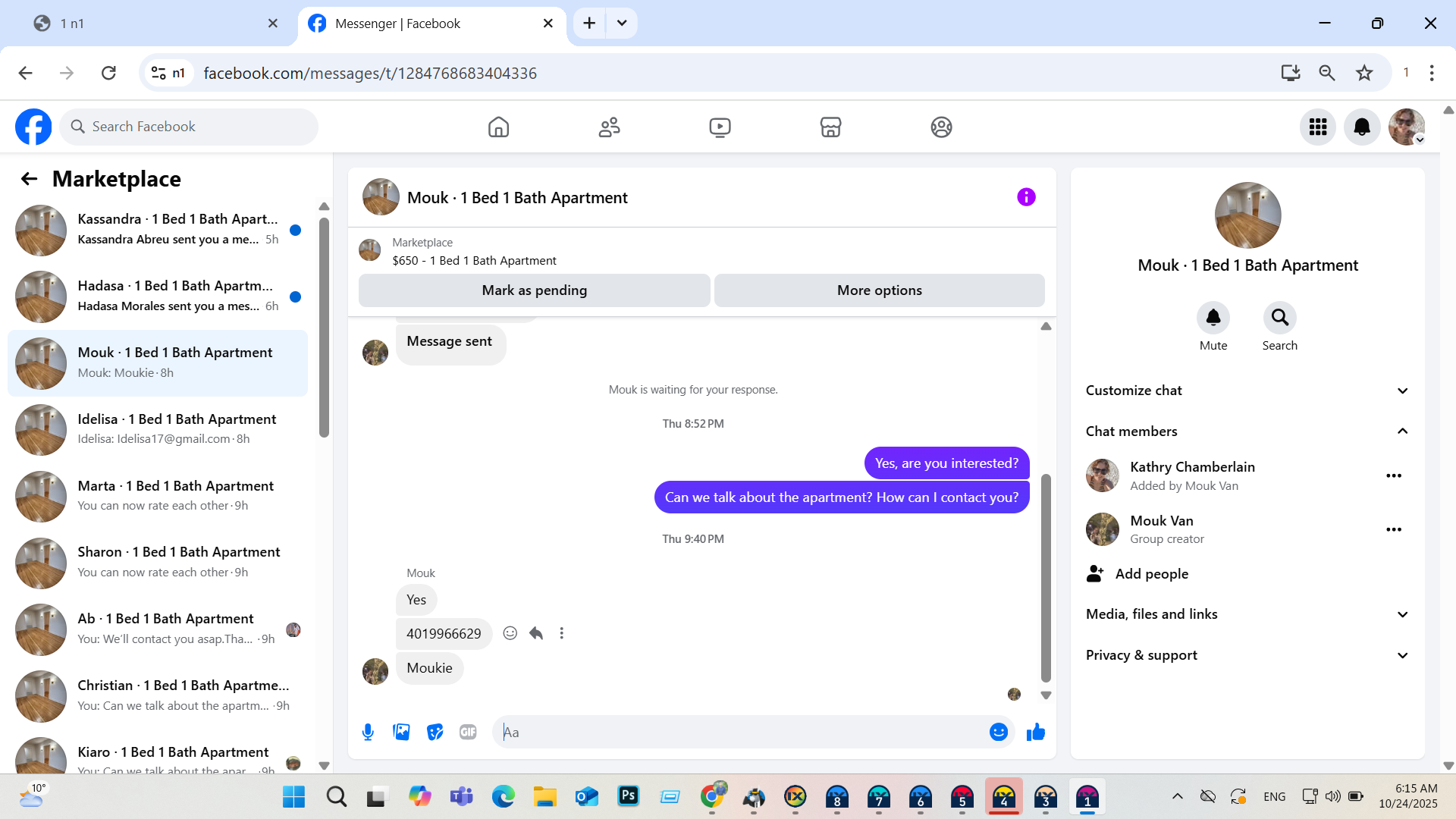Open browser menu (three dots)

coord(1432,73)
